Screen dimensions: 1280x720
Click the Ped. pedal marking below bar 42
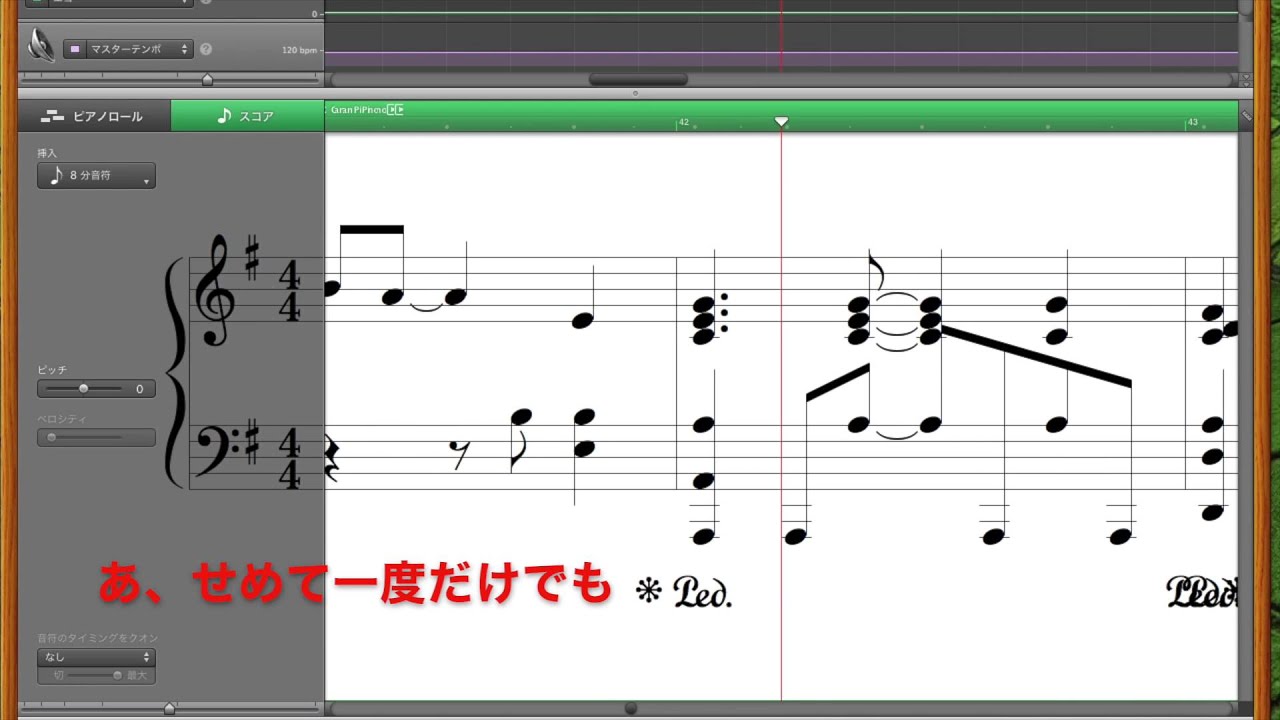click(702, 591)
